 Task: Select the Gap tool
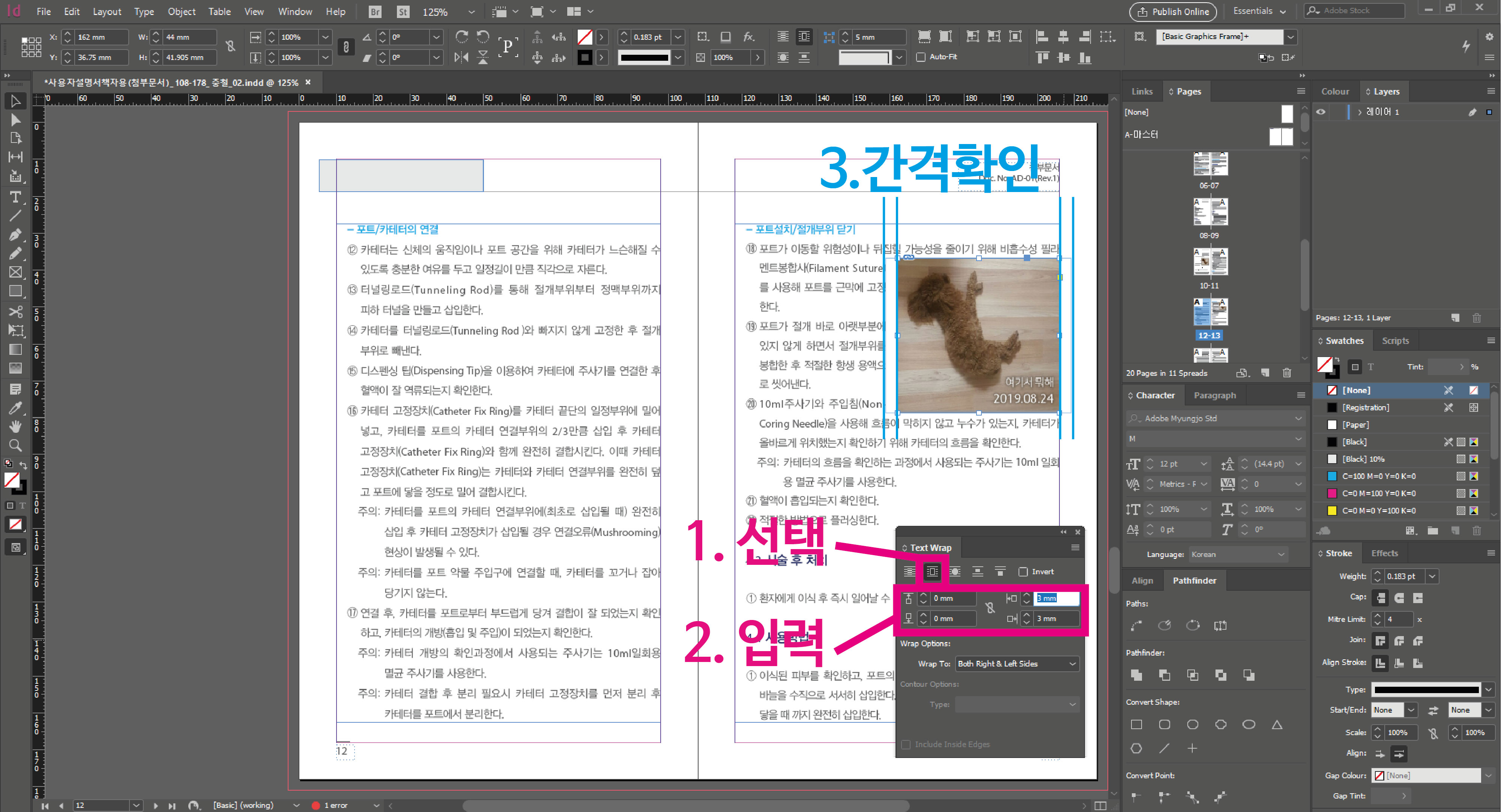tap(15, 157)
